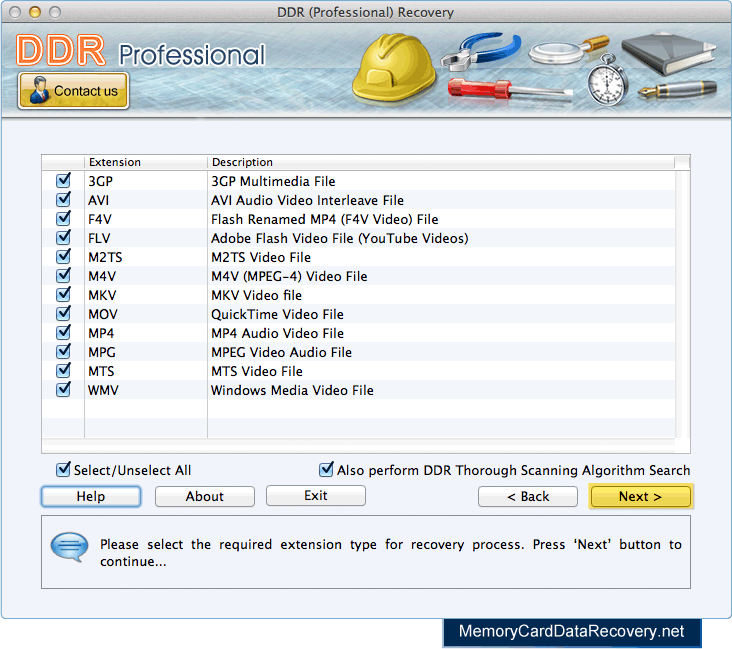This screenshot has height=649, width=732.
Task: Deselect the M2TS checkbox
Action: click(63, 256)
